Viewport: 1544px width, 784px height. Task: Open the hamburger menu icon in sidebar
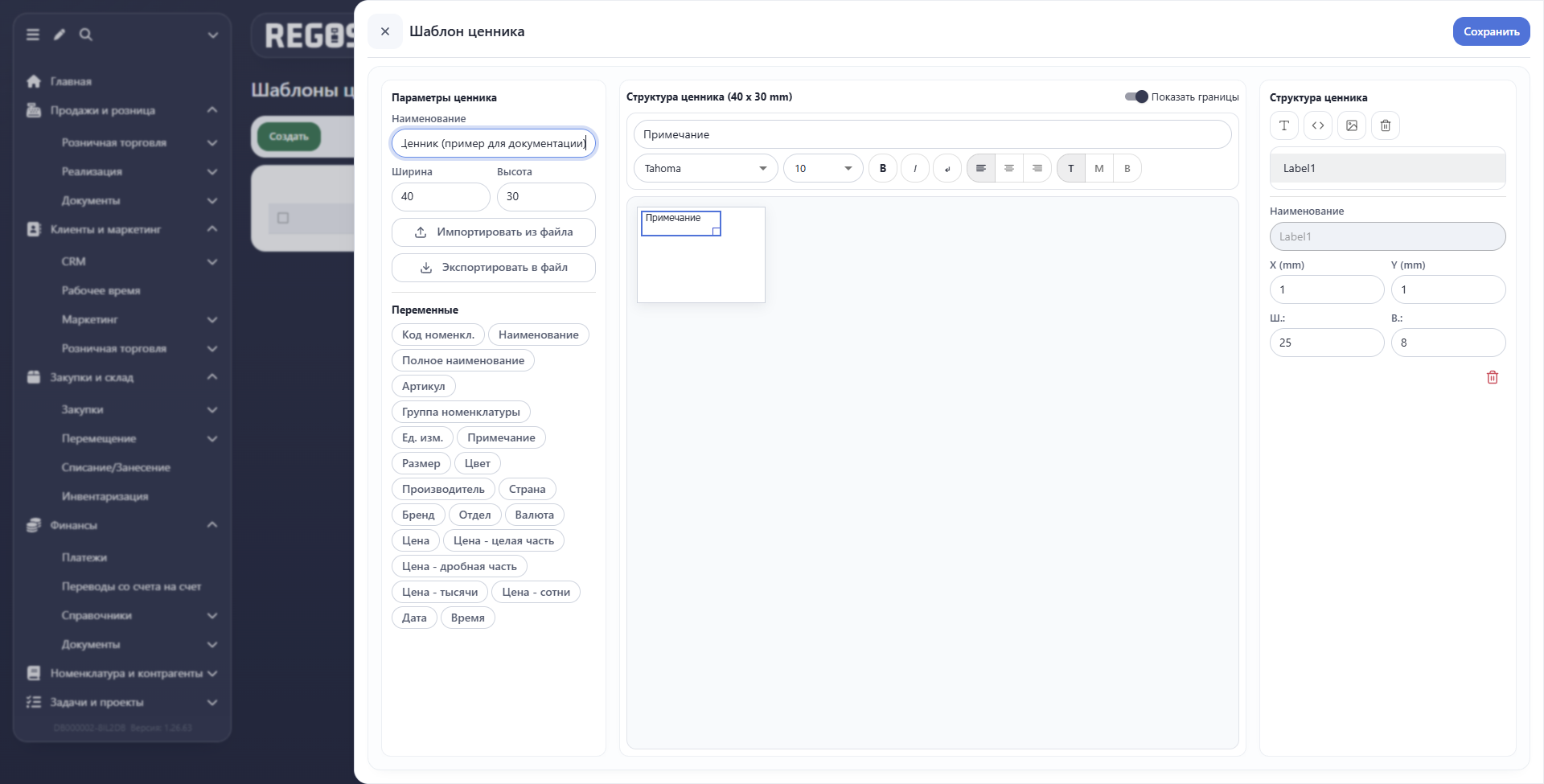click(x=33, y=35)
